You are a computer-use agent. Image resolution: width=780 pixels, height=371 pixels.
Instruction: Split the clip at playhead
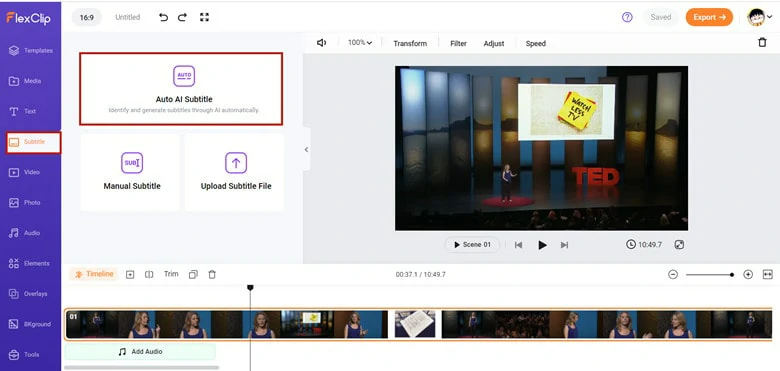pyautogui.click(x=149, y=275)
